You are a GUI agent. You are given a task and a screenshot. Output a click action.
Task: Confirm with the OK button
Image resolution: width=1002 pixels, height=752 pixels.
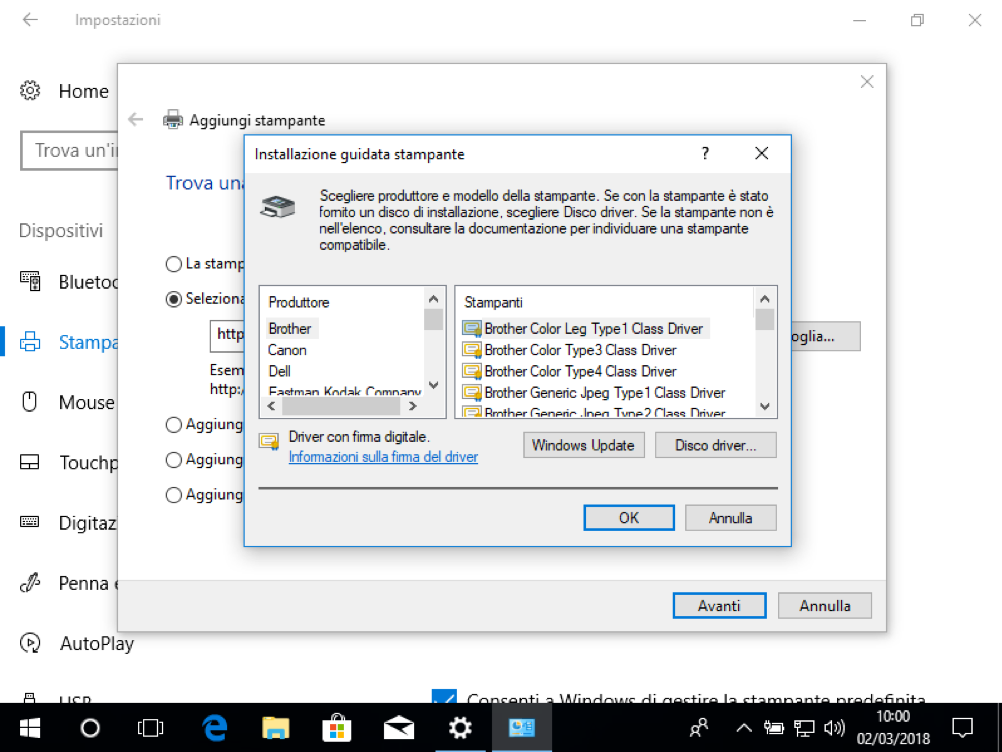[629, 518]
